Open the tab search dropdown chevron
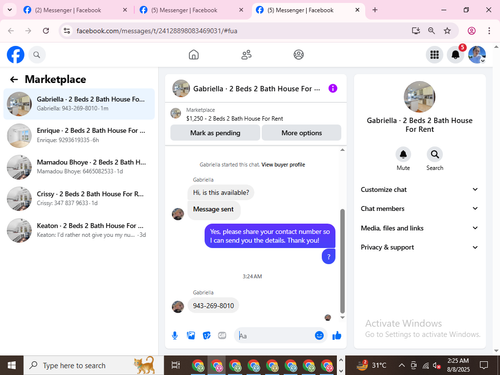The width and height of the screenshot is (500, 375). point(10,10)
